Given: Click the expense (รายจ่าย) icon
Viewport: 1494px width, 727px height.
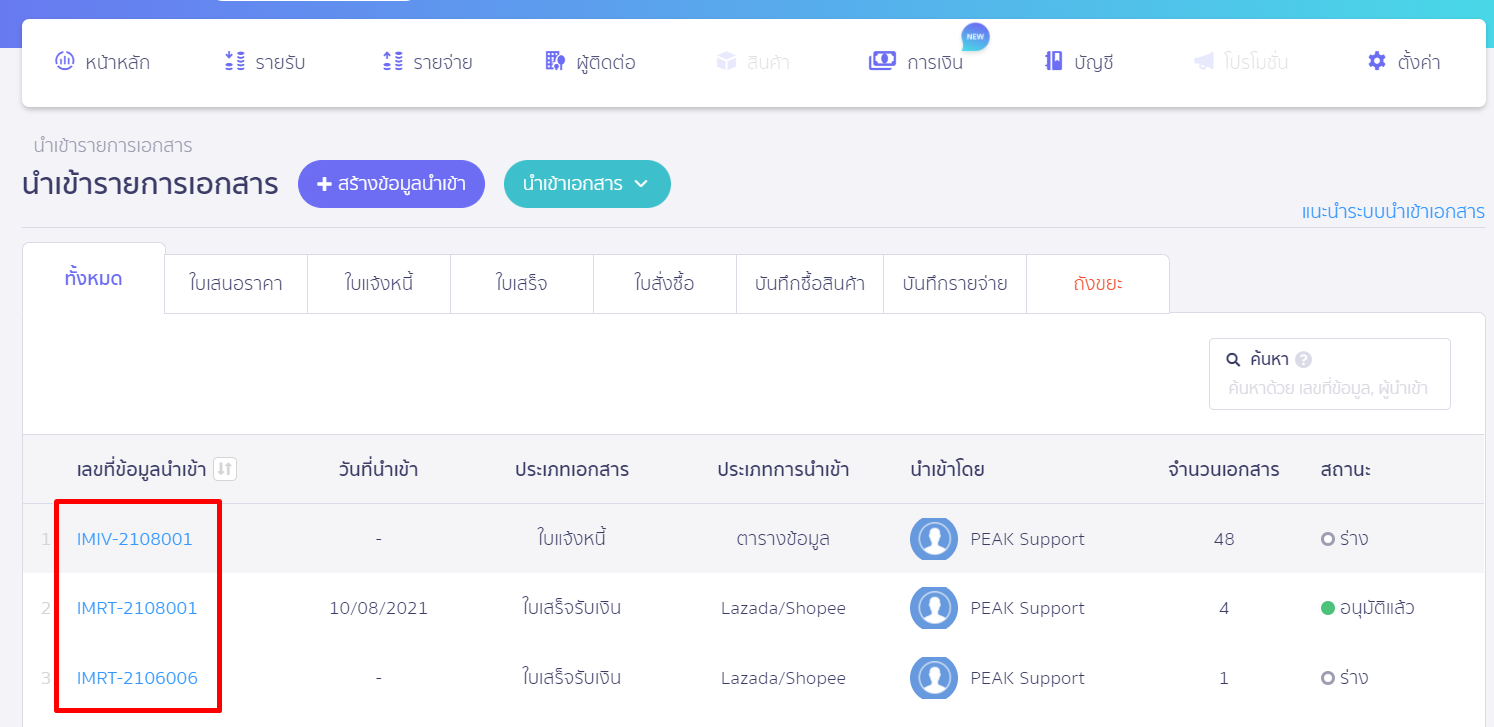Looking at the screenshot, I should [393, 62].
